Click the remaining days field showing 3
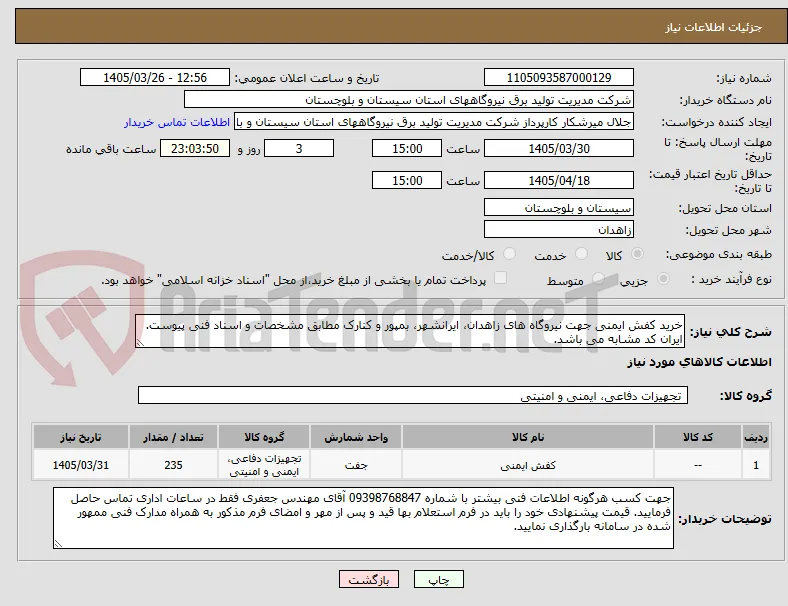The width and height of the screenshot is (788, 606). coord(299,148)
